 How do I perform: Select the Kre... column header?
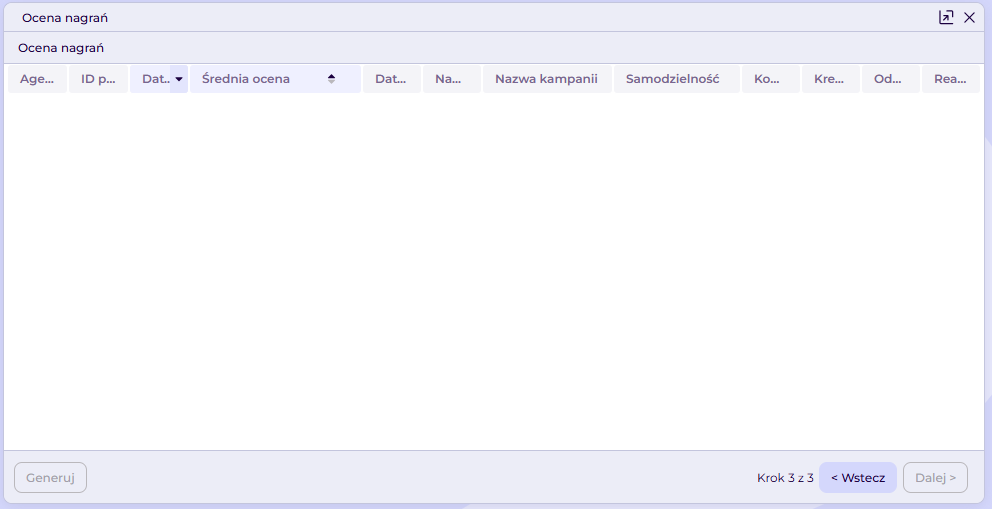pos(831,79)
